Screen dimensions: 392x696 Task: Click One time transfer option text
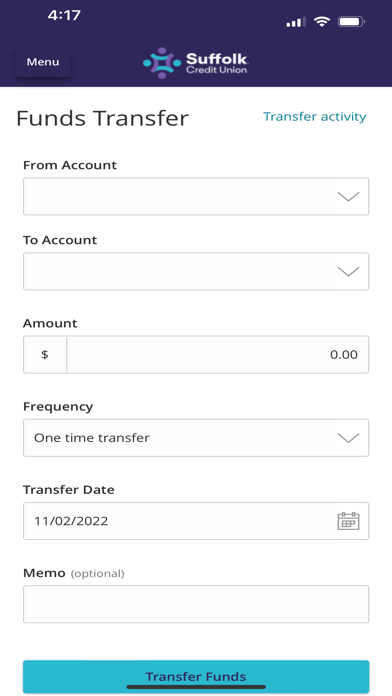tap(92, 438)
